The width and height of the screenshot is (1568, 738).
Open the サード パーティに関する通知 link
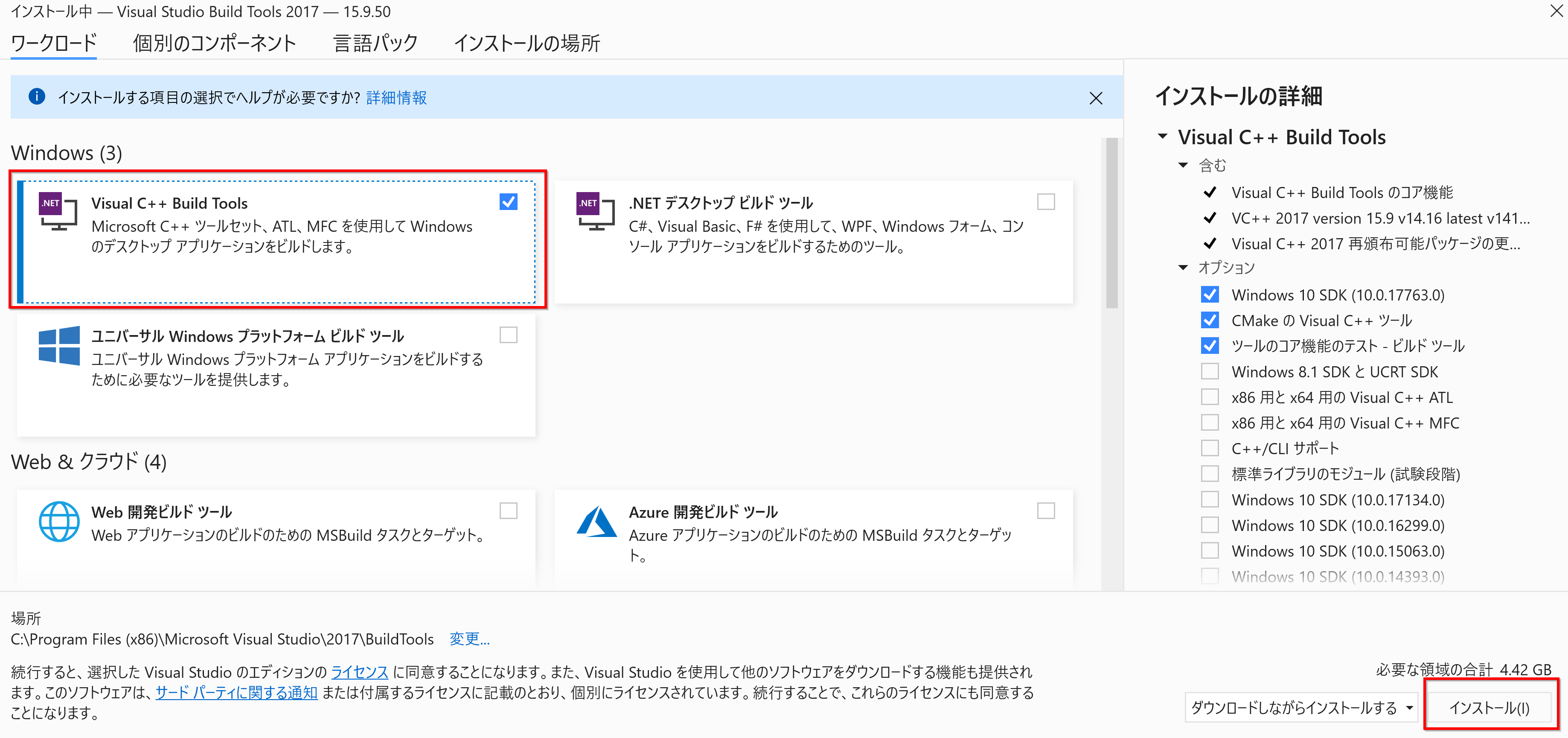(236, 692)
